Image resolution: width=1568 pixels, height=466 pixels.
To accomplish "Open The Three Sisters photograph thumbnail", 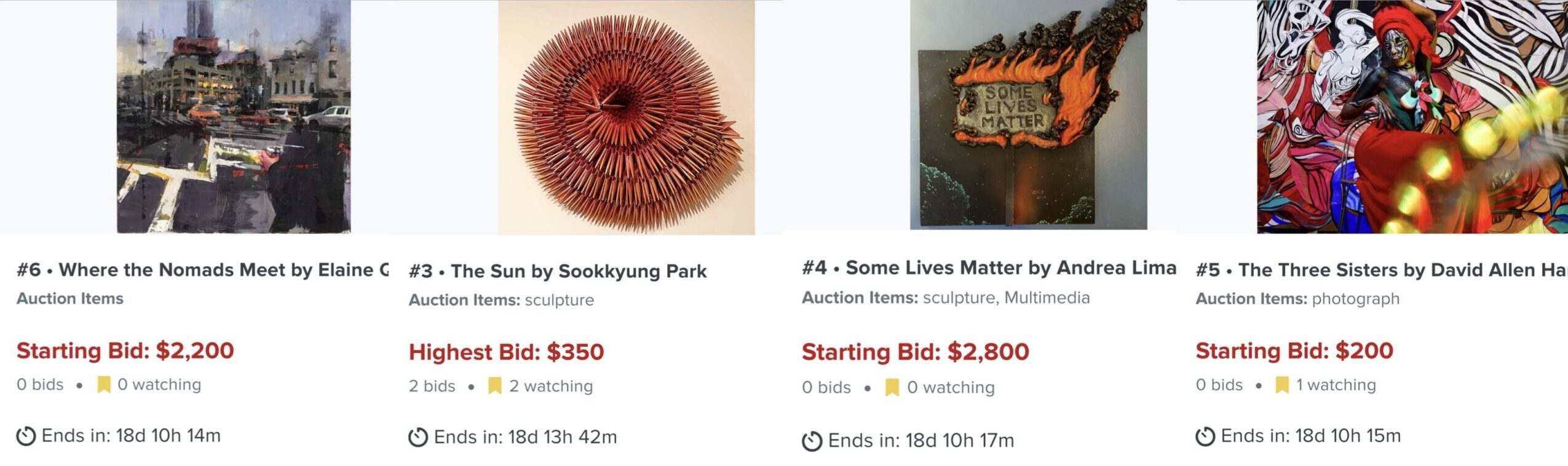I will (1412, 117).
